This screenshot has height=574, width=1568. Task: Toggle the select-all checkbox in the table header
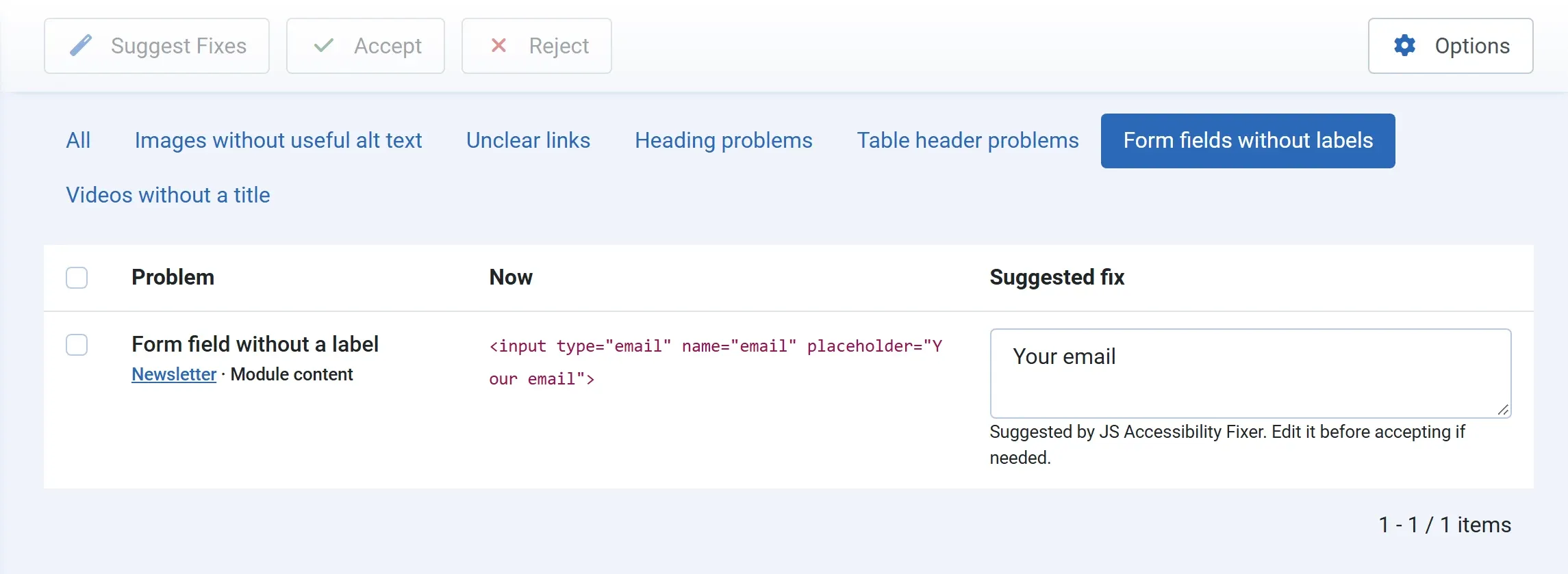tap(77, 278)
